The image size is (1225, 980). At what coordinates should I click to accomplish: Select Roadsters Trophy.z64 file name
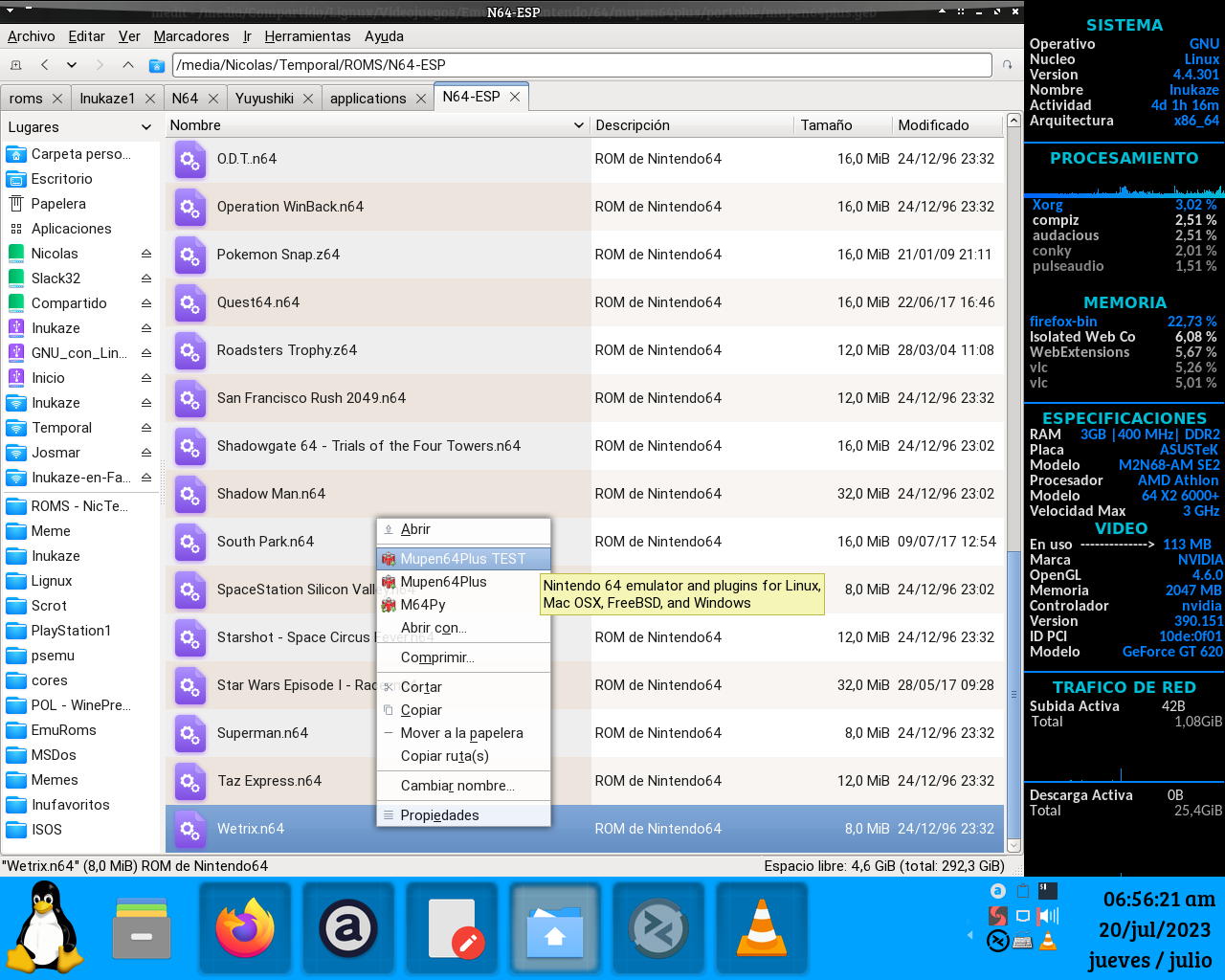coord(287,350)
